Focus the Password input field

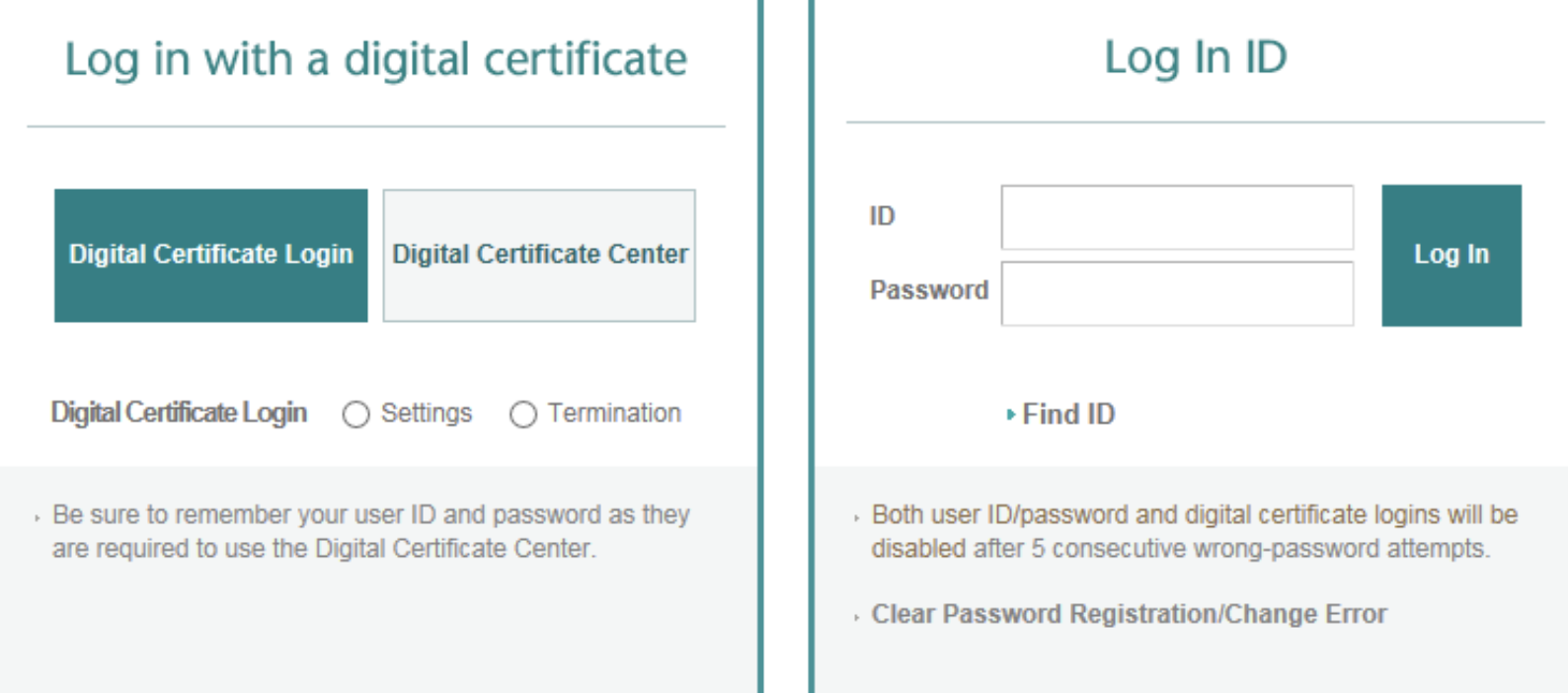pyautogui.click(x=1177, y=293)
